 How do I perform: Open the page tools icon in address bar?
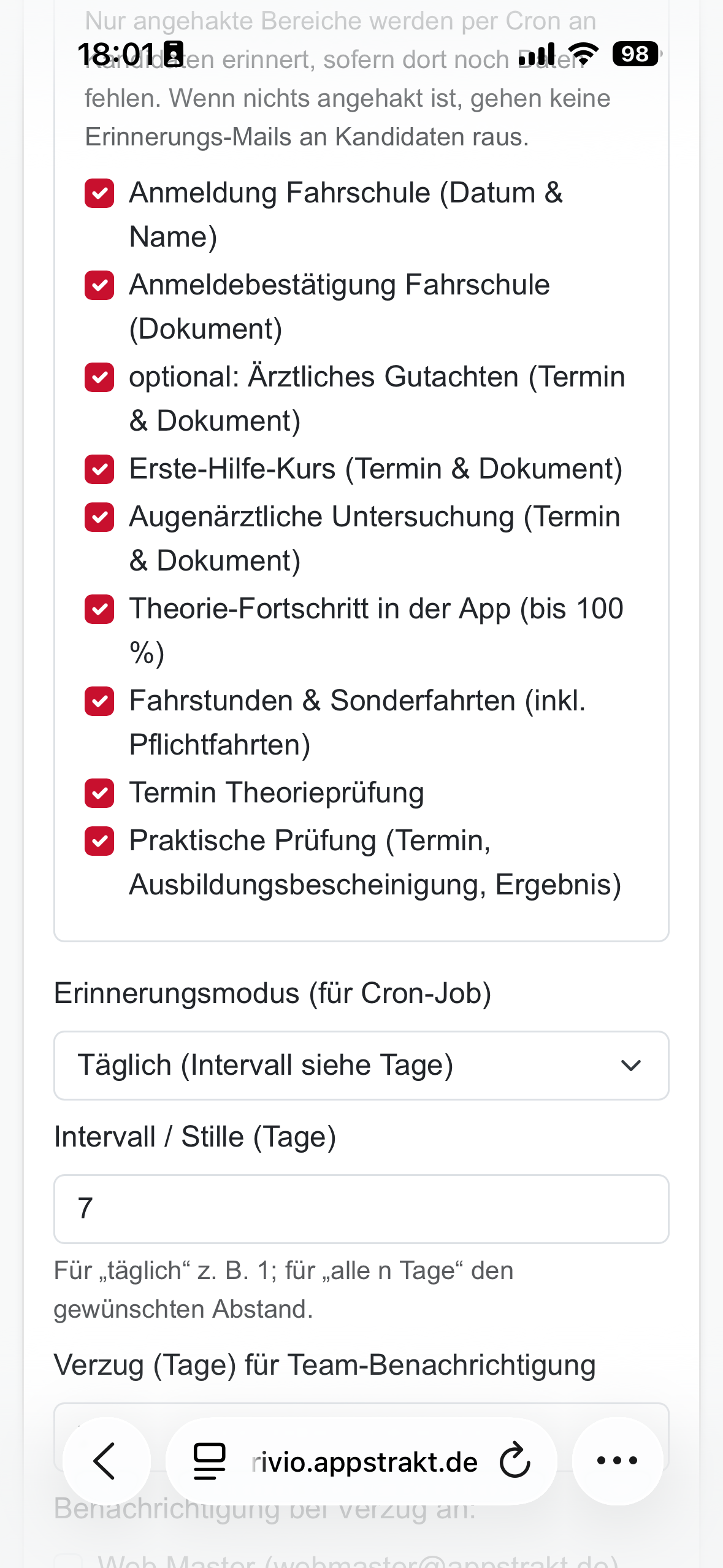209,1461
